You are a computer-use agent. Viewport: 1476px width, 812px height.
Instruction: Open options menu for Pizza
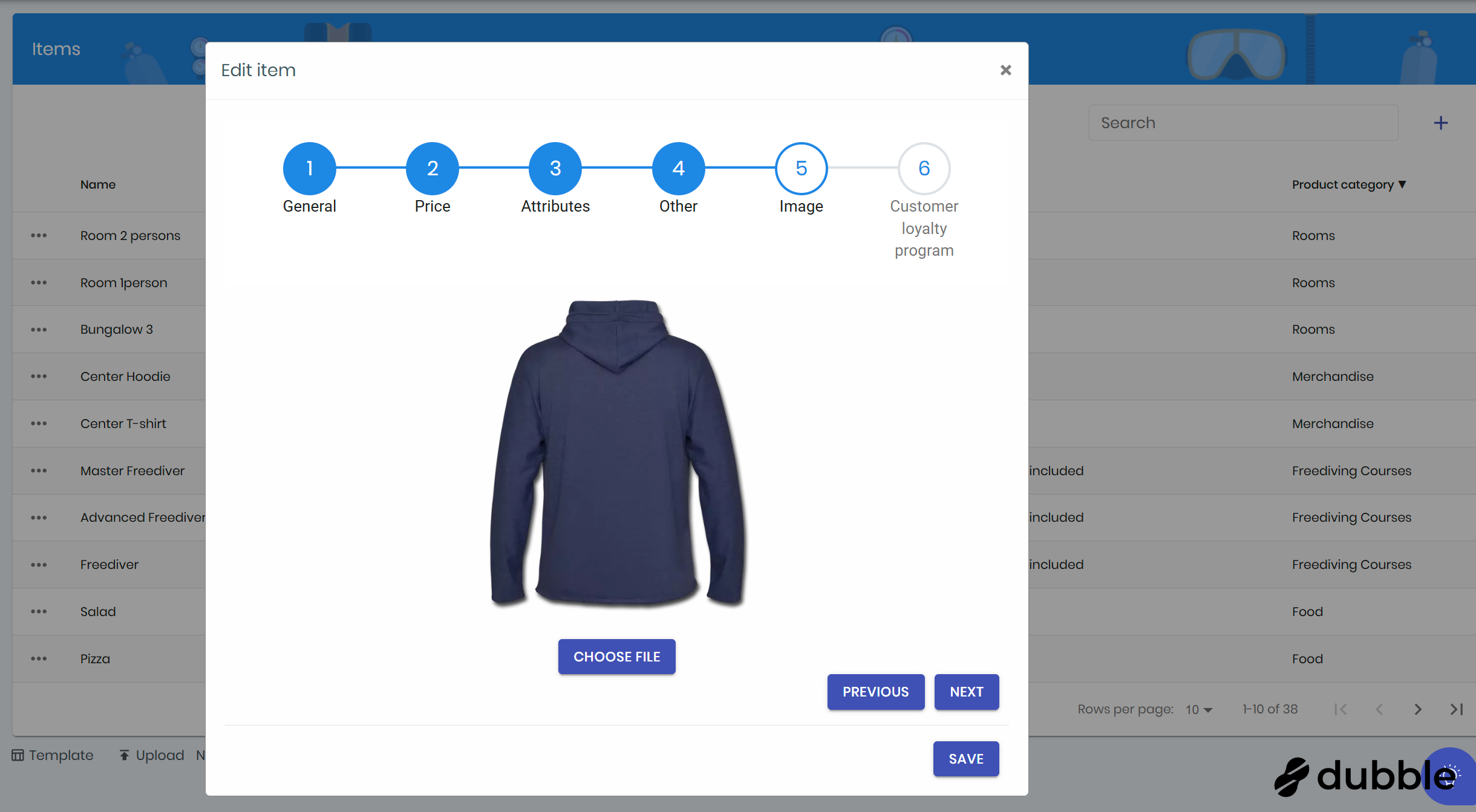coord(39,658)
